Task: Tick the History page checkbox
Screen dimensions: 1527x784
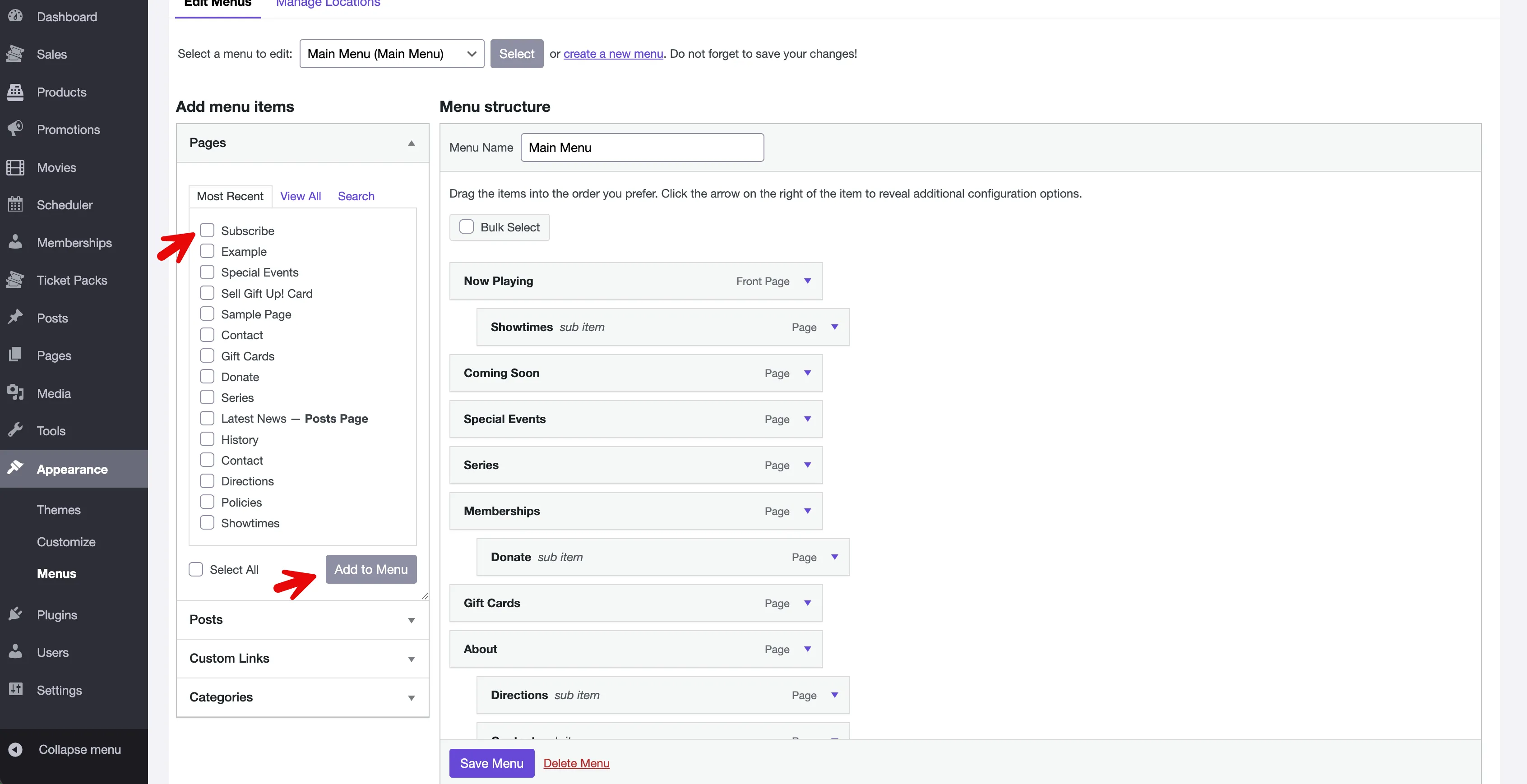Action: coord(207,439)
